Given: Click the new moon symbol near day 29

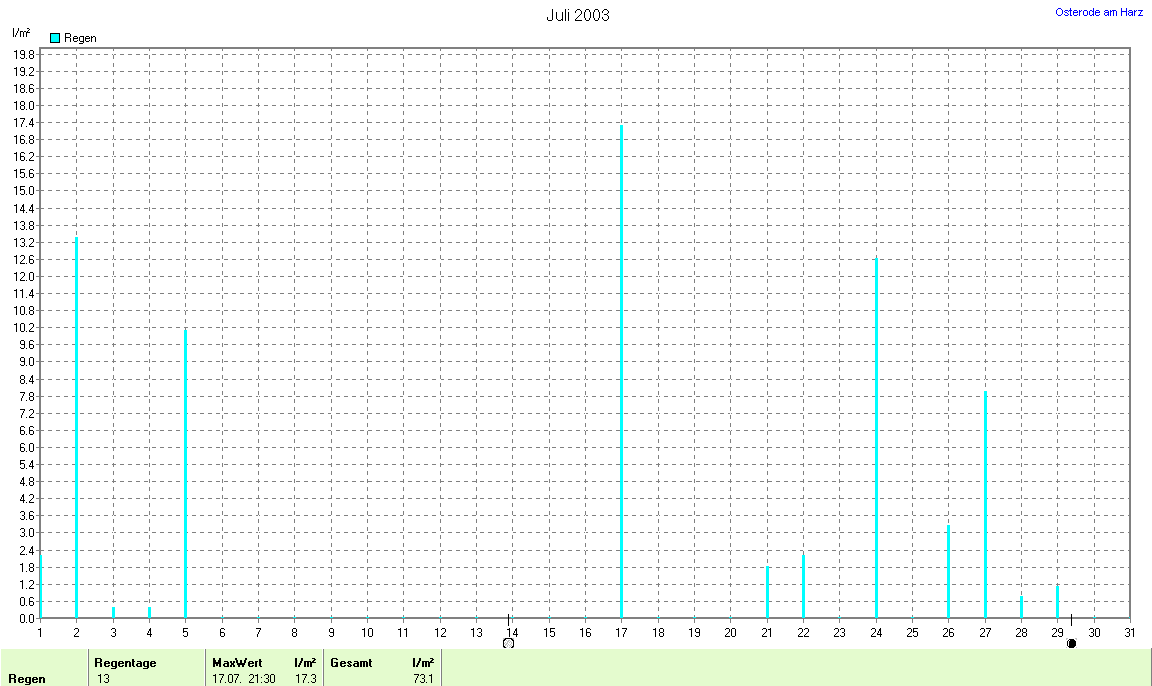Looking at the screenshot, I should 1071,643.
